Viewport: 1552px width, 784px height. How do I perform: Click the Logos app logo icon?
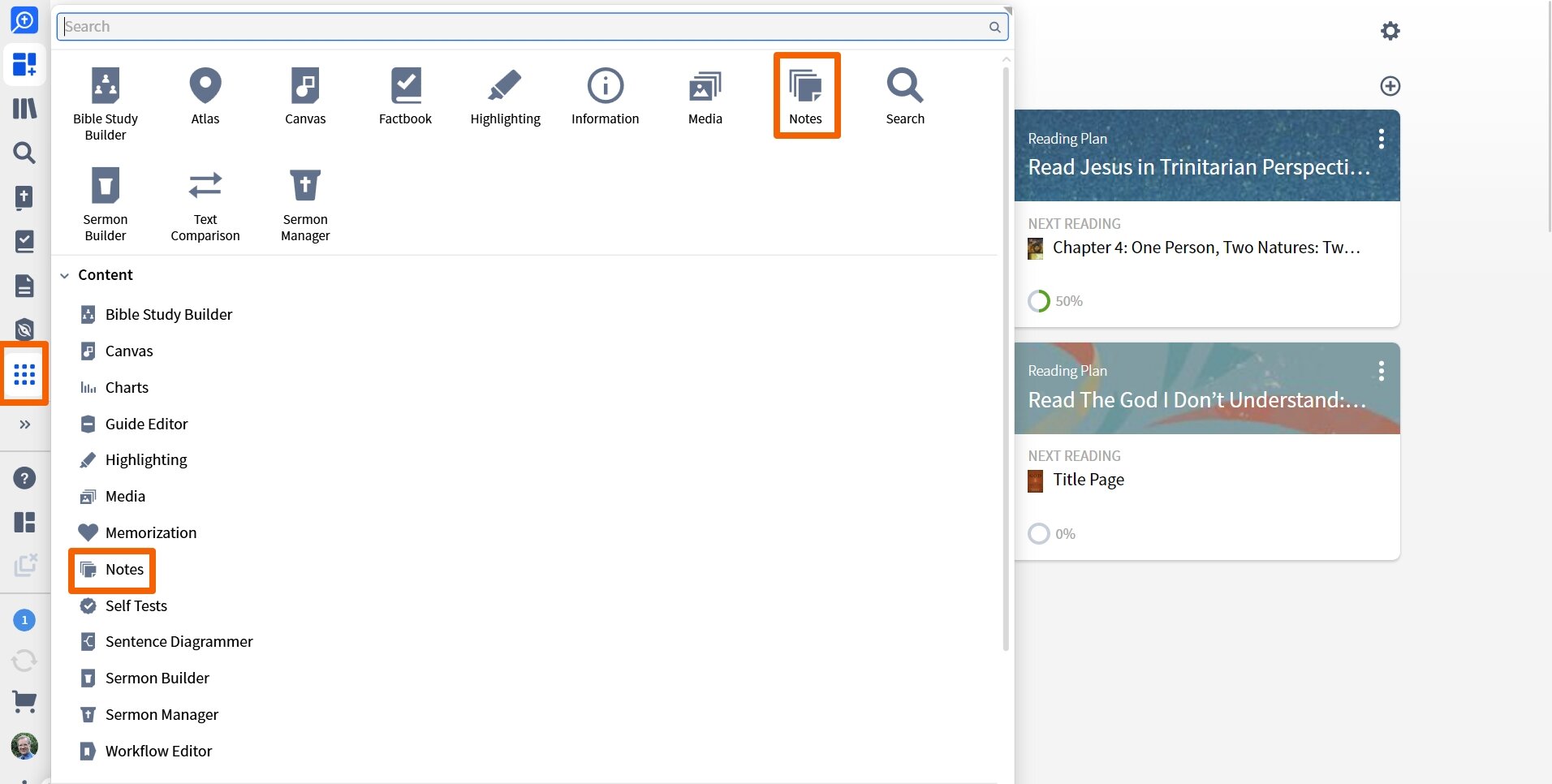pyautogui.click(x=24, y=19)
